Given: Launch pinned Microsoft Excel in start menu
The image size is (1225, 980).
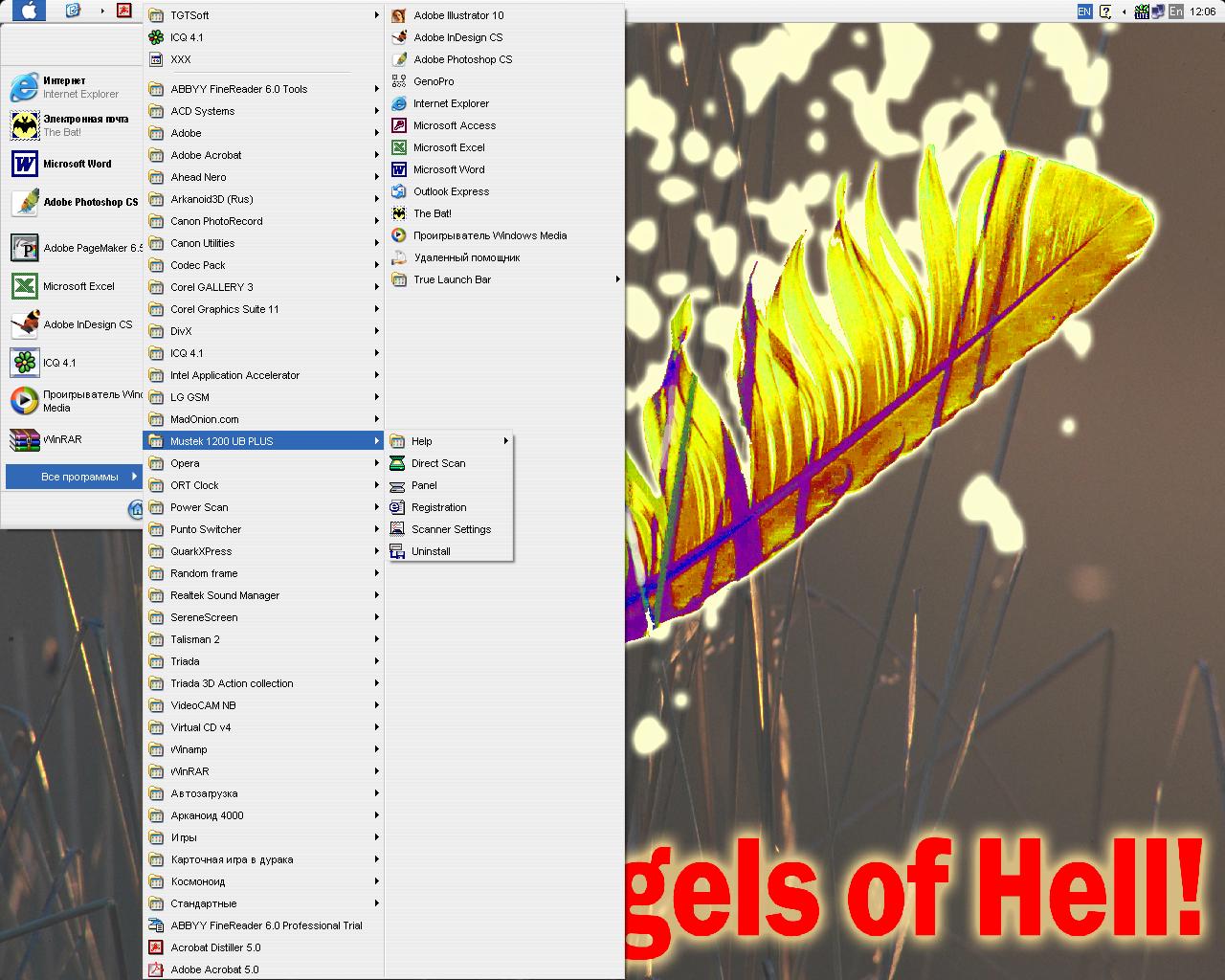Looking at the screenshot, I should pos(73,286).
